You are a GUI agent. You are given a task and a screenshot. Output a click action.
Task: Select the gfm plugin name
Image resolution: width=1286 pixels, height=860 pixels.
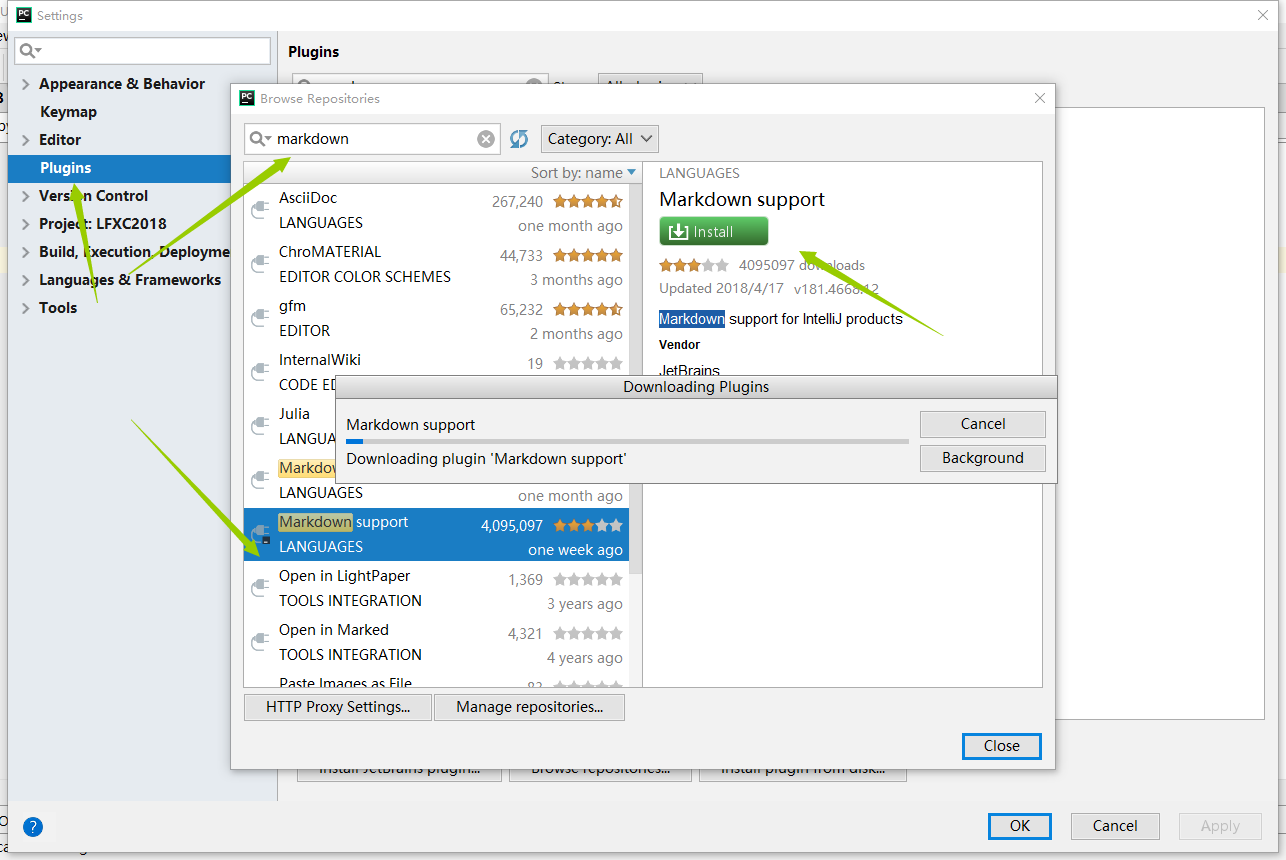(x=292, y=306)
